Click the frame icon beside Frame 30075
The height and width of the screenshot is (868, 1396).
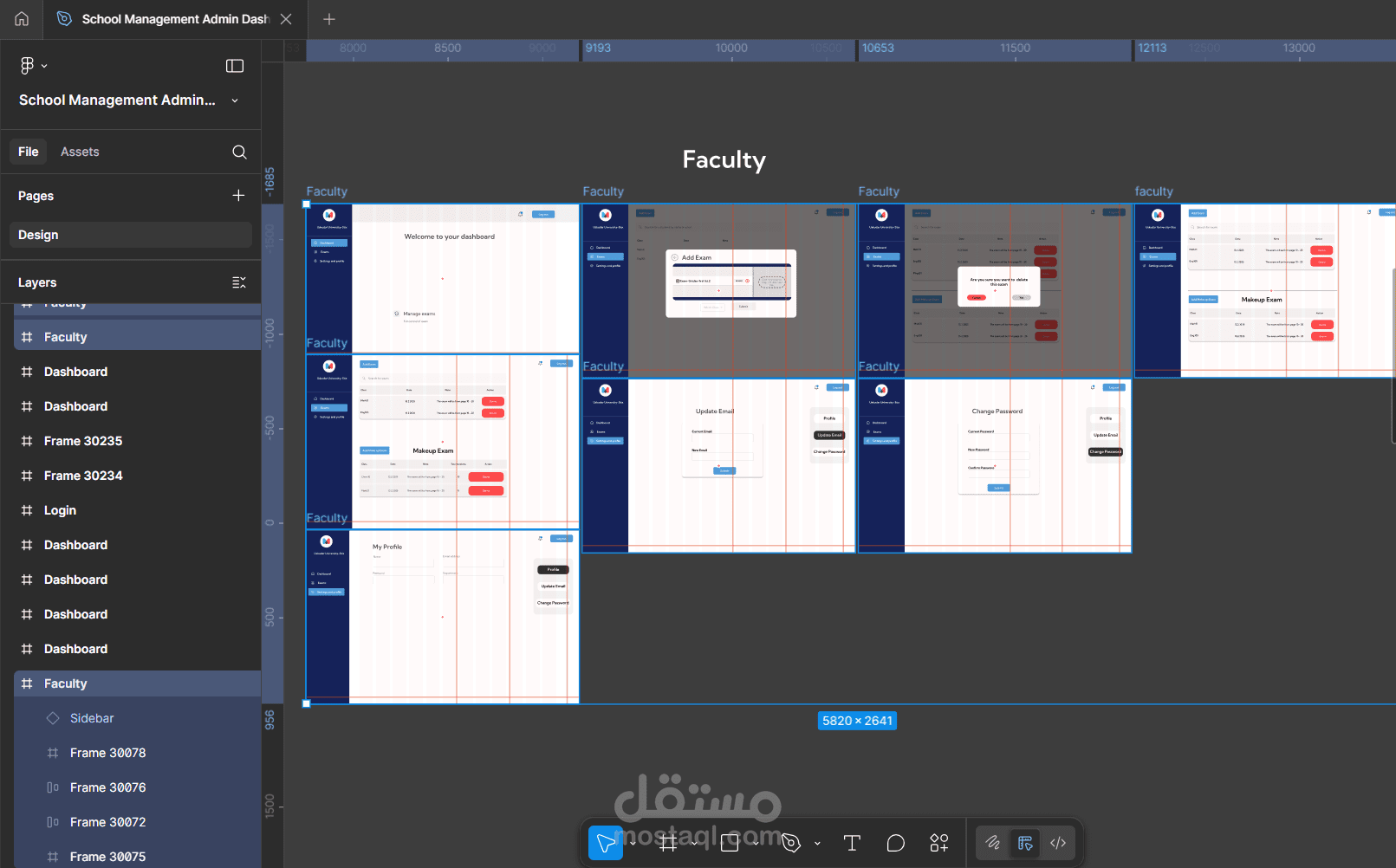(53, 857)
